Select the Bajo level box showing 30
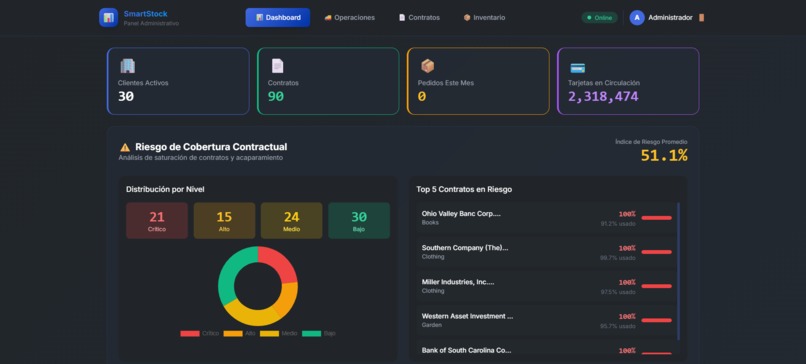This screenshot has height=364, width=806. (x=359, y=221)
